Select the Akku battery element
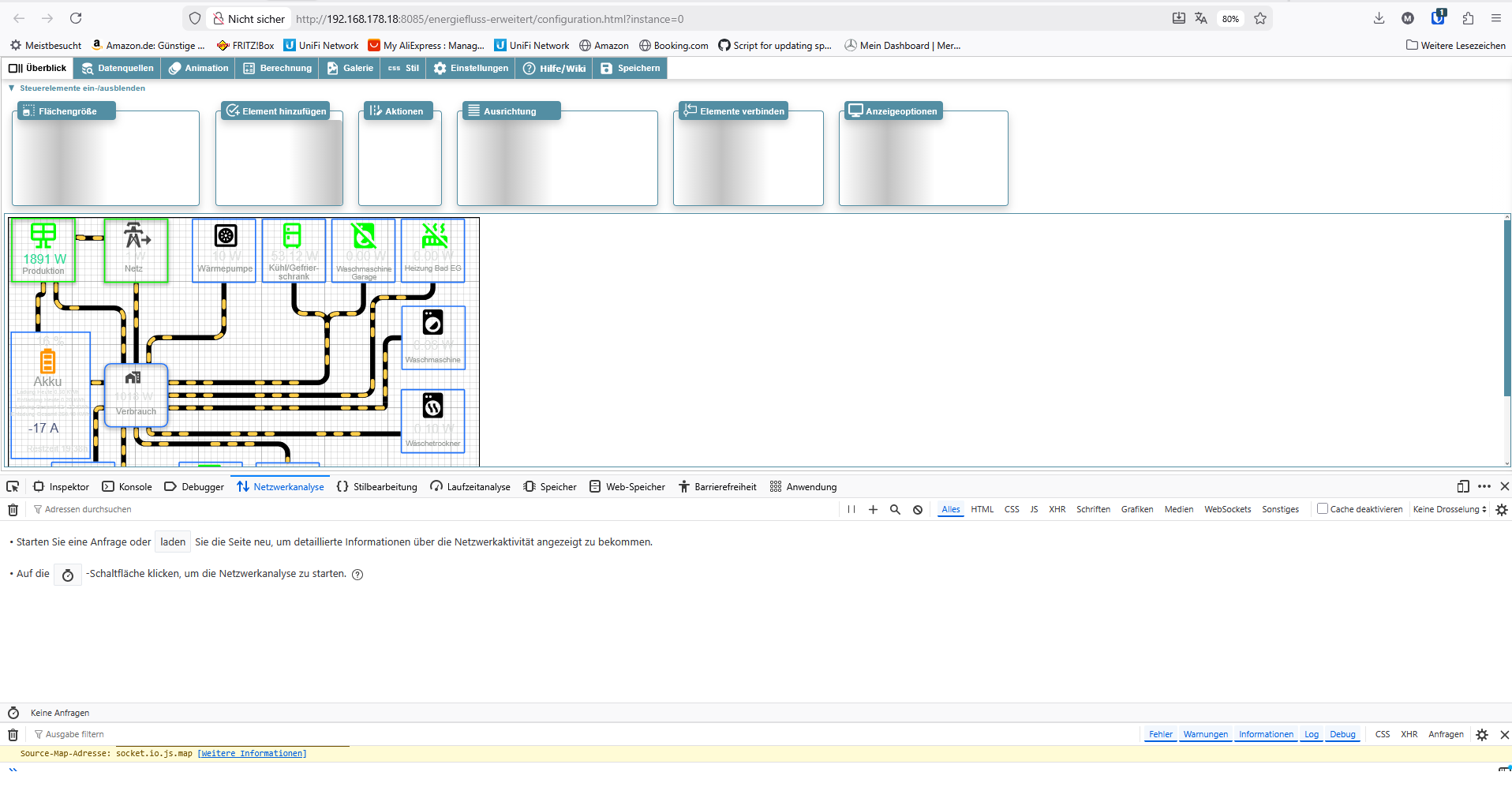Viewport: 1512px width, 787px height. pyautogui.click(x=48, y=362)
